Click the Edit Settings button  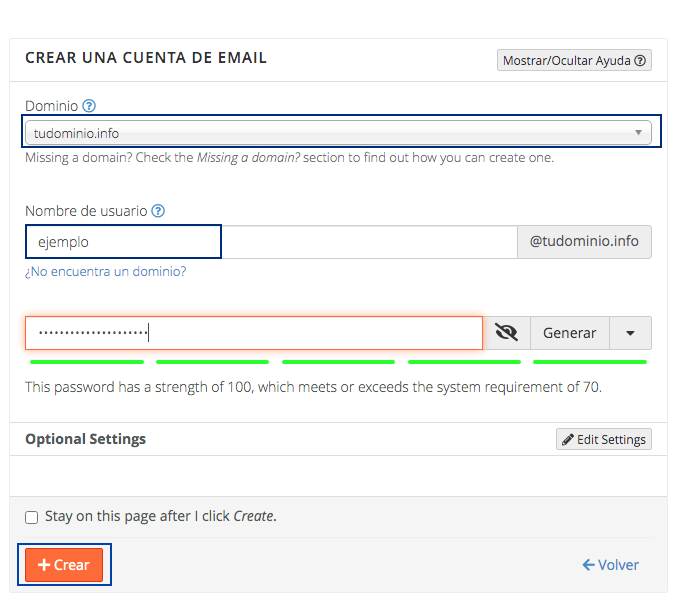(x=604, y=440)
